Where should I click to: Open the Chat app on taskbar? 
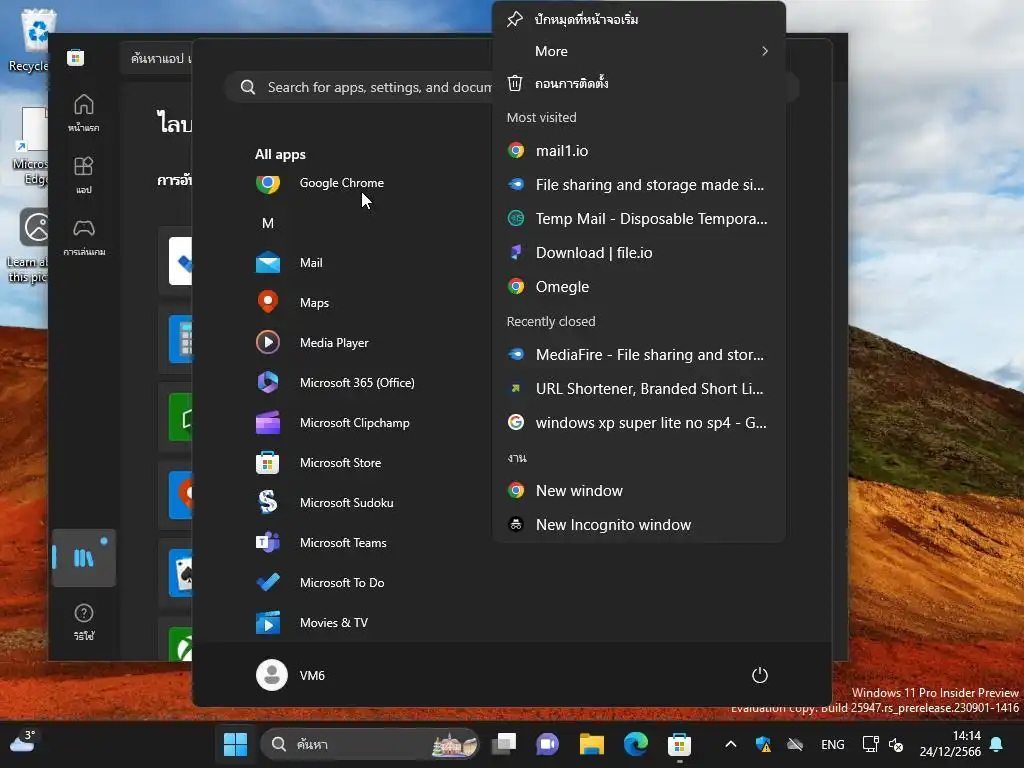click(x=547, y=744)
